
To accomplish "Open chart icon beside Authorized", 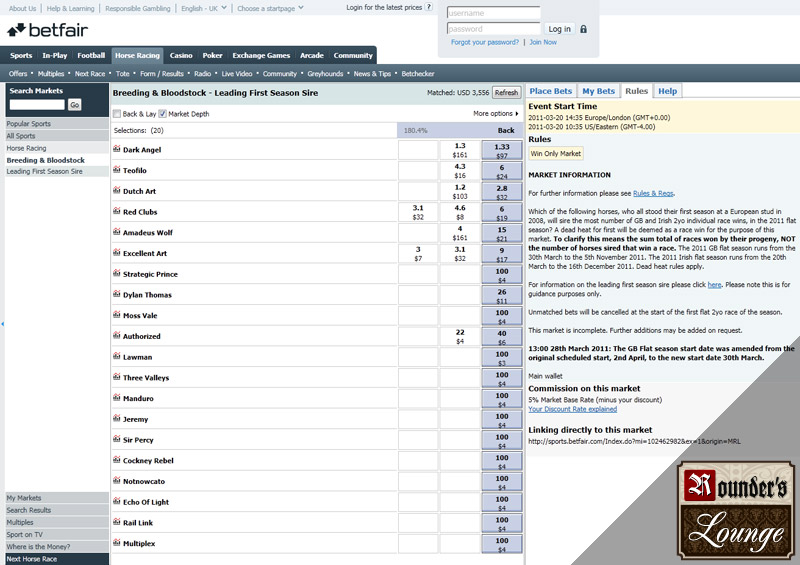I will tap(116, 335).
